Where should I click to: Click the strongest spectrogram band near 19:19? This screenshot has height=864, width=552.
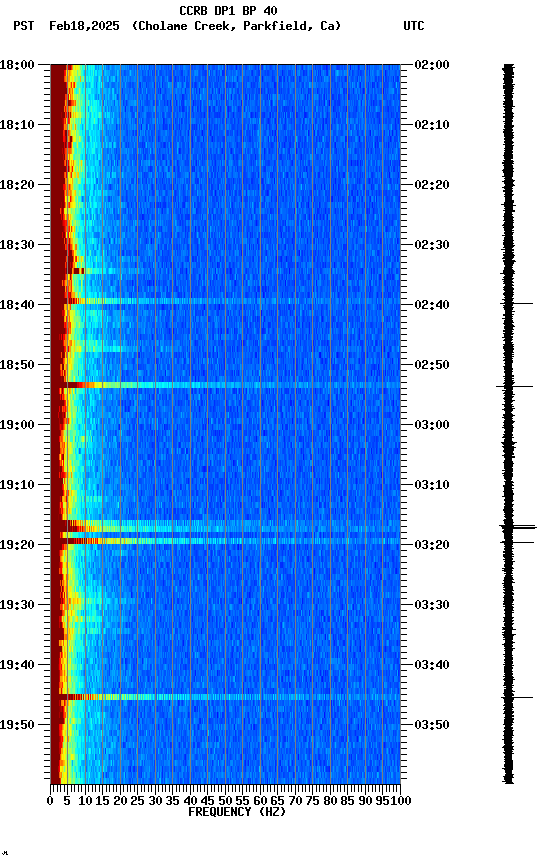[x=225, y=541]
